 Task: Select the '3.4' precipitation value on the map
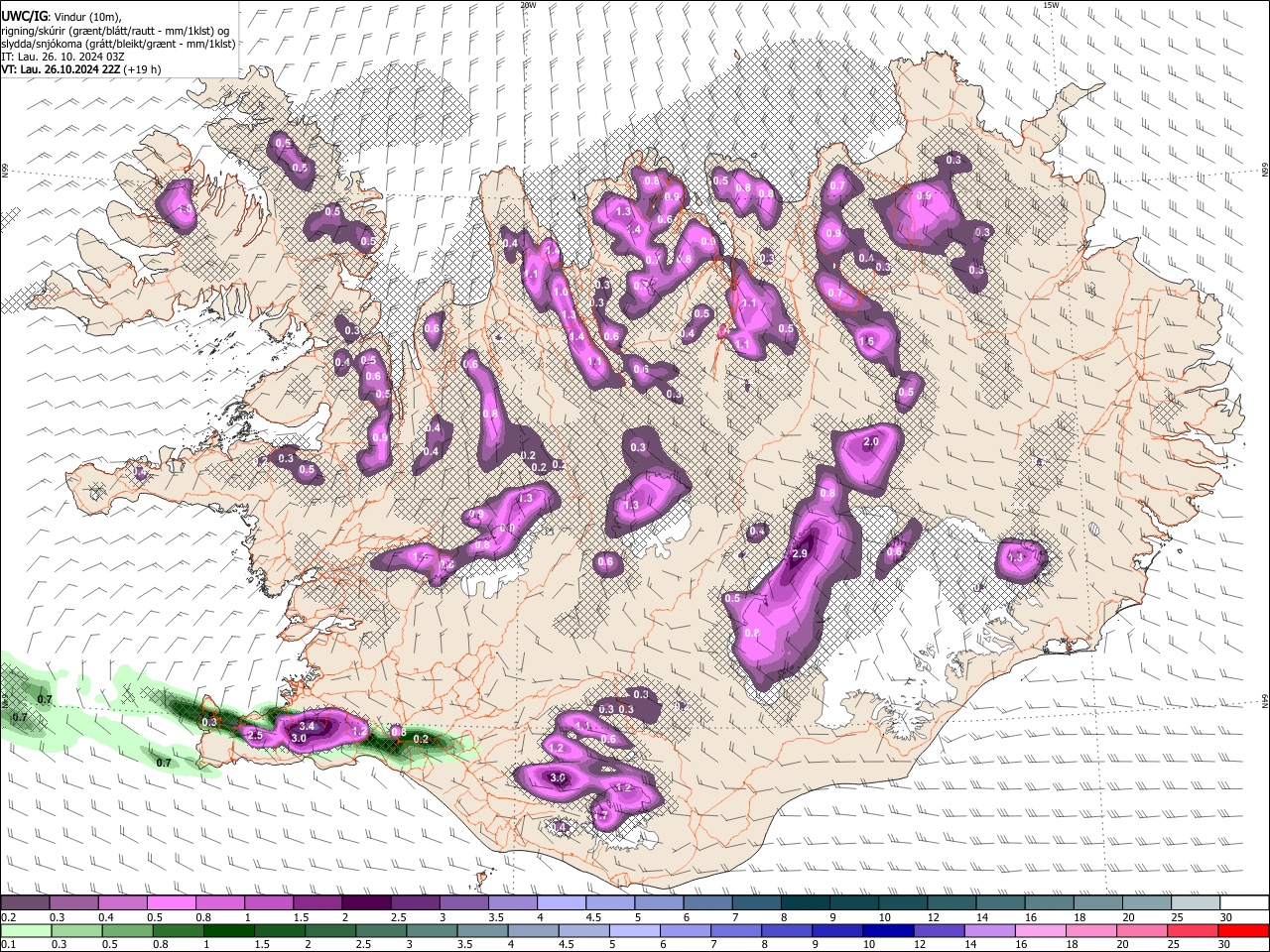307,727
